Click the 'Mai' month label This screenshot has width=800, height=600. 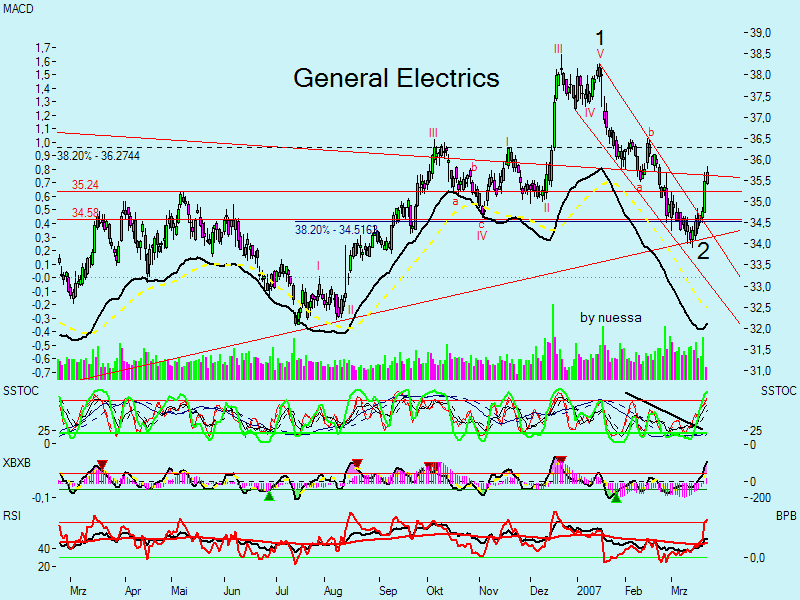pyautogui.click(x=179, y=591)
